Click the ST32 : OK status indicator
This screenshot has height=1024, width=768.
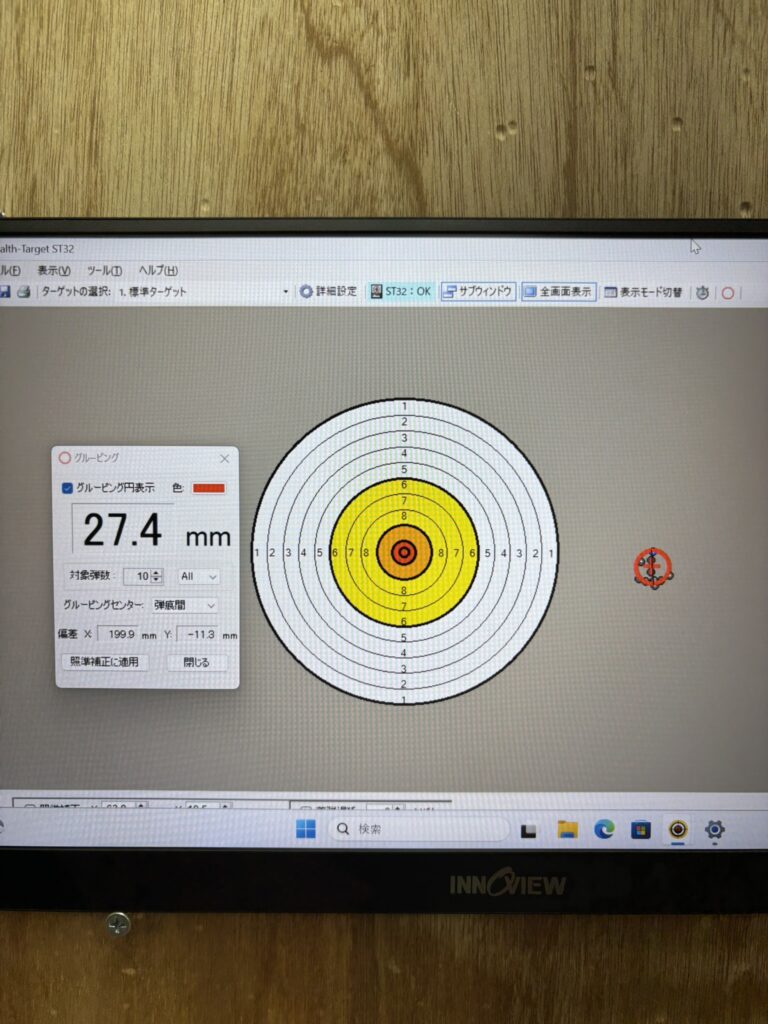coord(401,292)
